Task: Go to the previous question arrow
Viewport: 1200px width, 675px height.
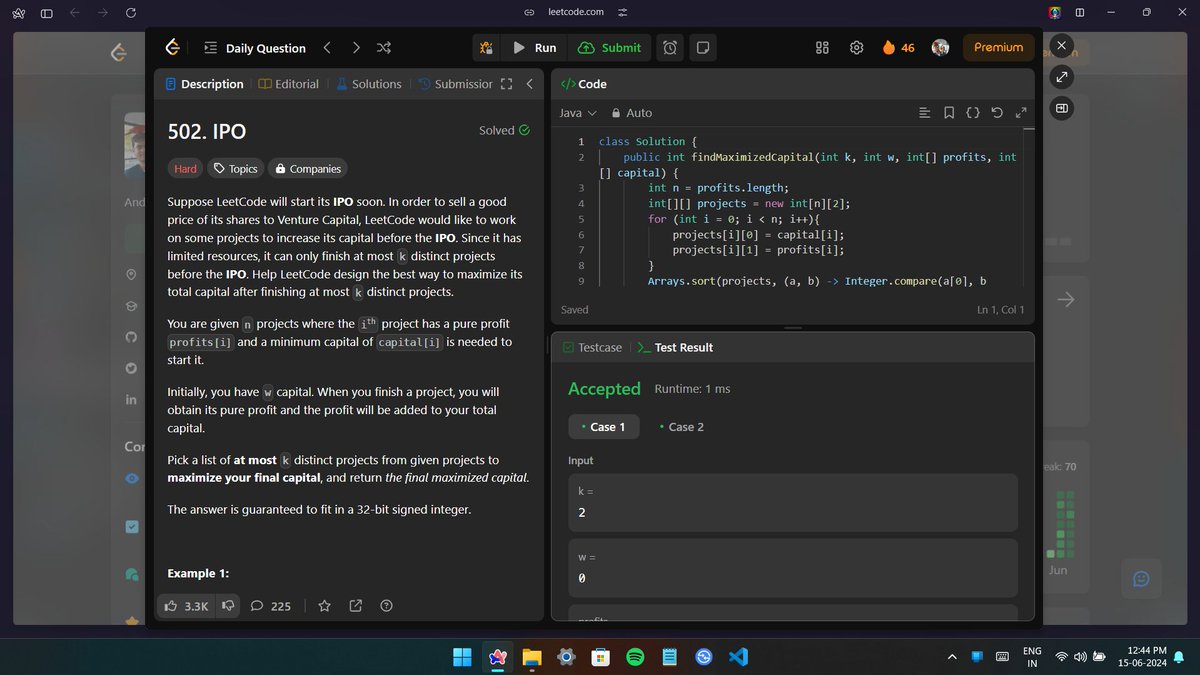Action: coord(327,47)
